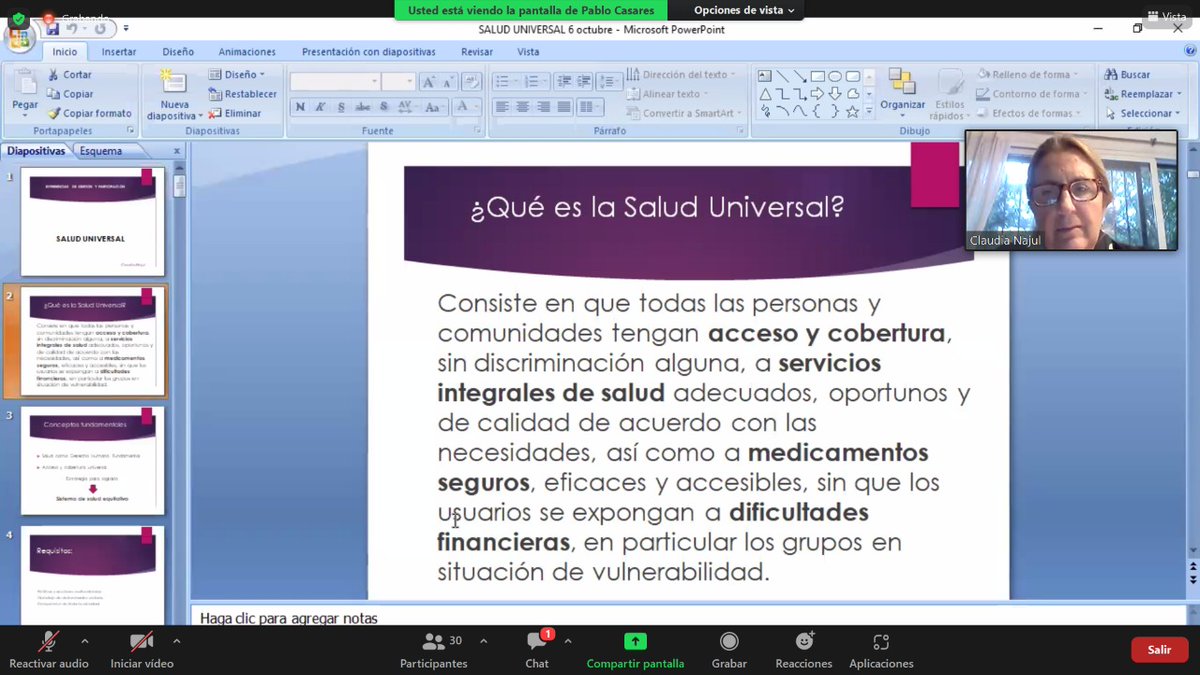Click Compartir pantalla button
The image size is (1200, 675).
(636, 650)
